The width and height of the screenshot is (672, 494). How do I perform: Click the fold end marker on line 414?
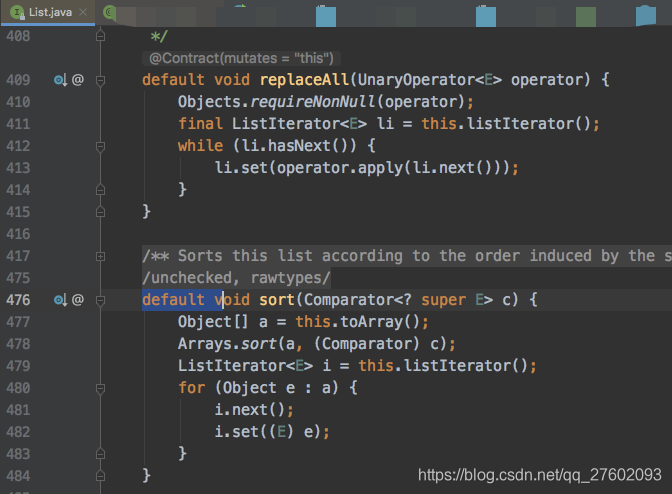click(100, 190)
